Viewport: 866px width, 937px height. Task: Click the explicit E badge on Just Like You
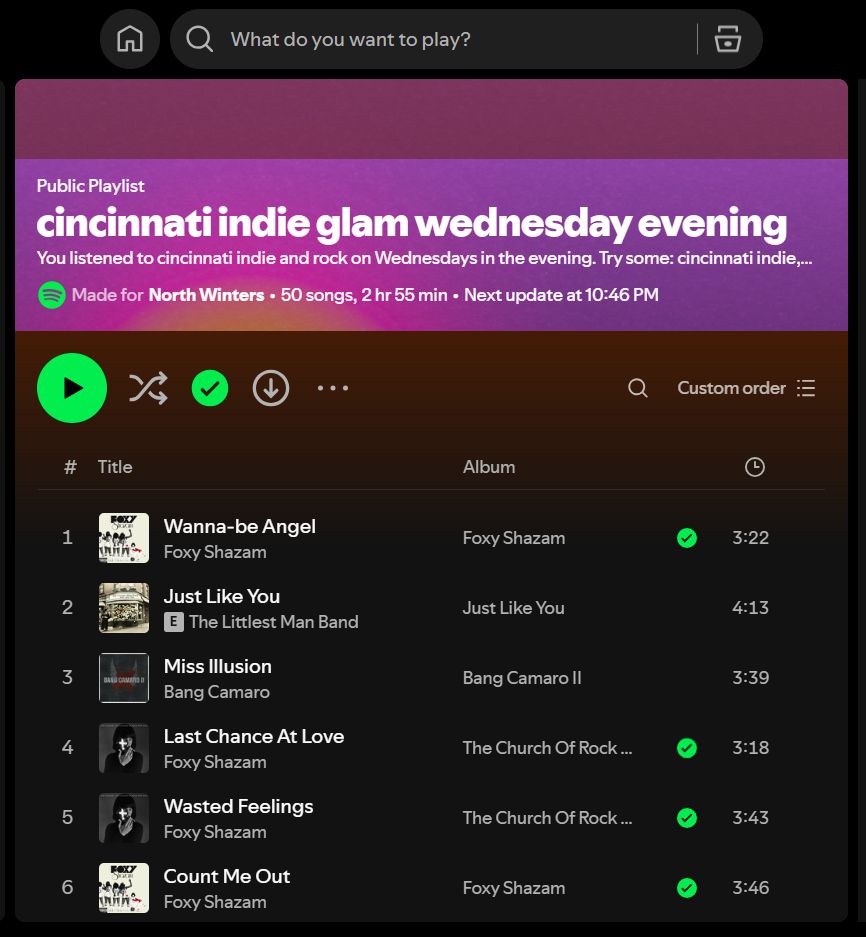click(x=173, y=622)
